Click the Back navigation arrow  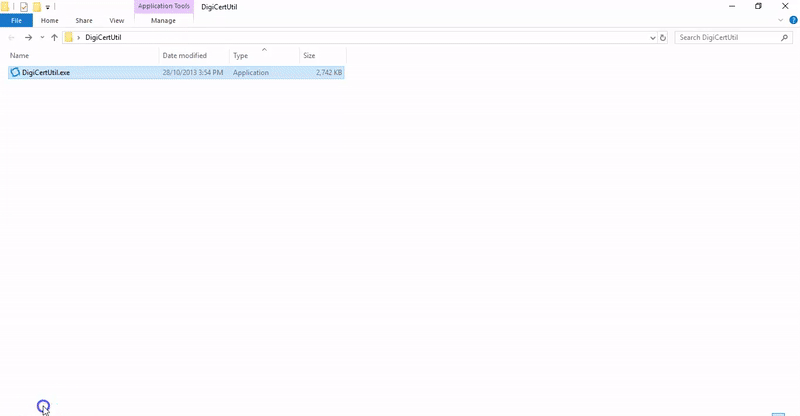tap(11, 37)
